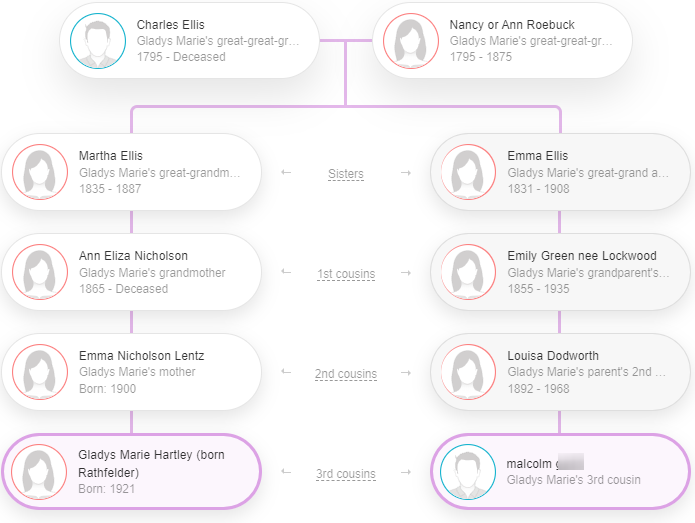The width and height of the screenshot is (695, 523).
Task: Click Gladys Marie Hartley's avatar icon
Action: click(x=39, y=472)
